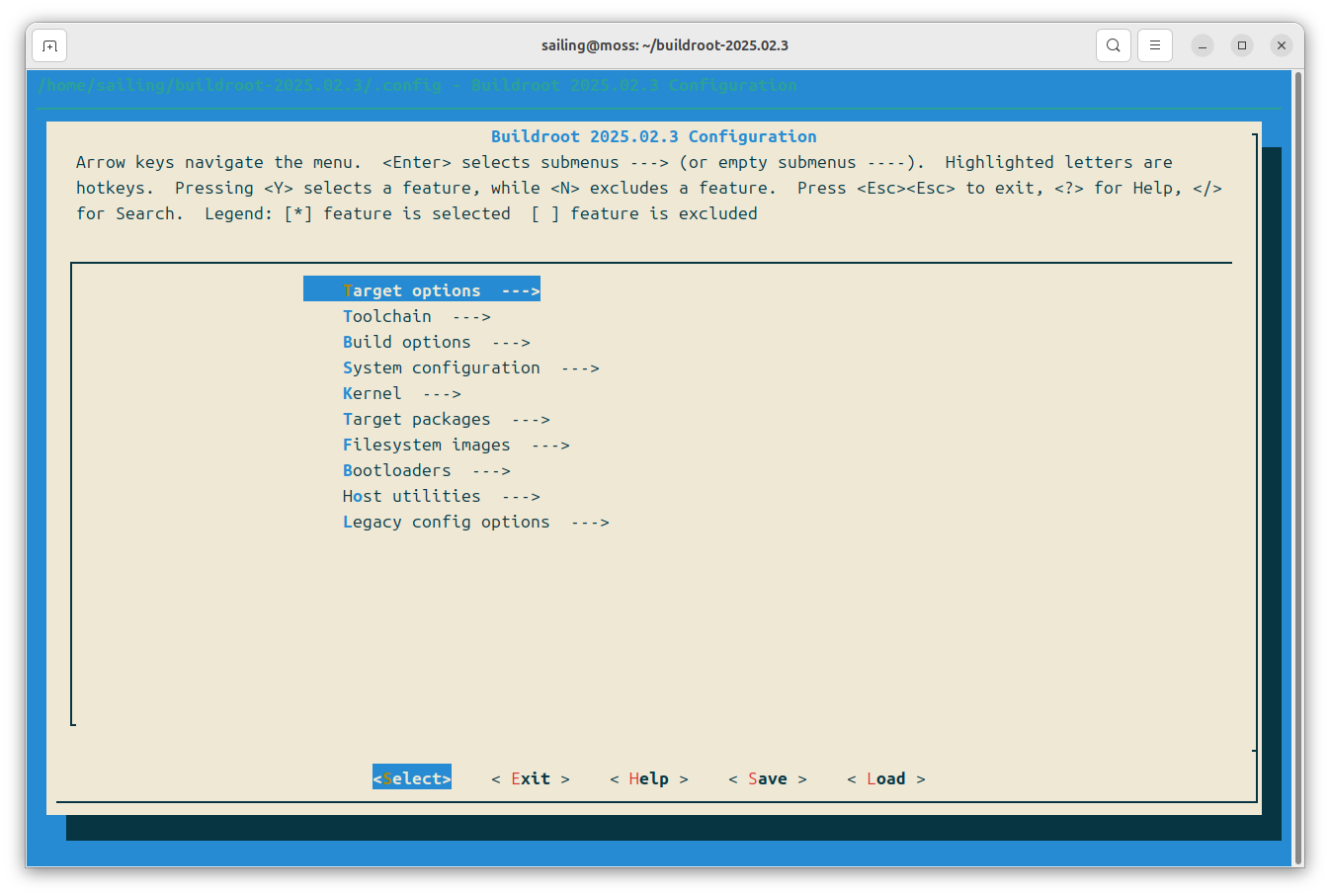Screen dimensions: 1330x896
Task: Open the Toolchain submenu
Action: point(416,316)
